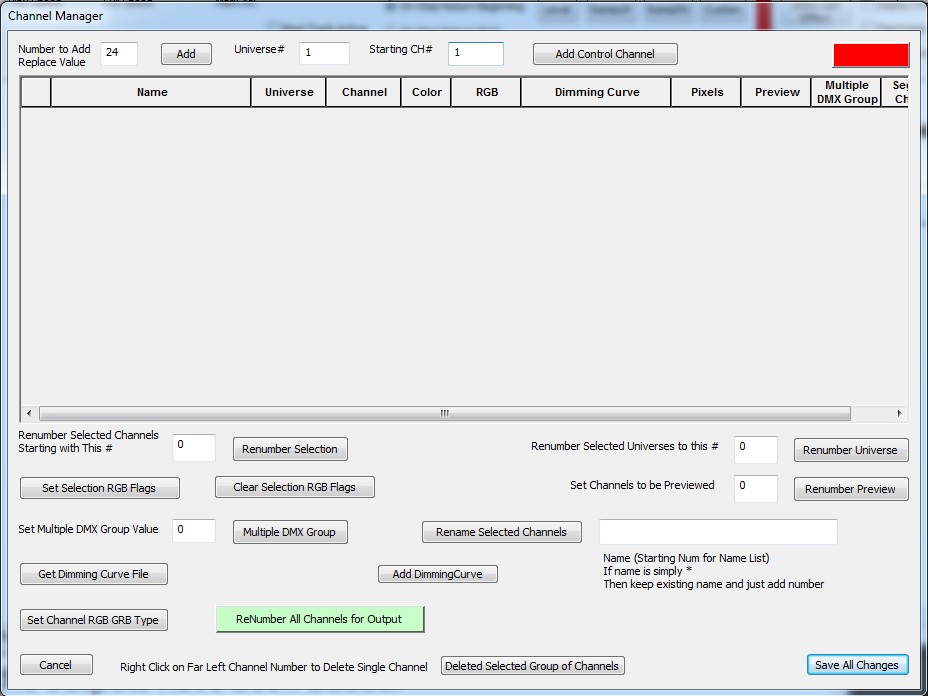Click Multiple DMX Group button

pos(290,532)
